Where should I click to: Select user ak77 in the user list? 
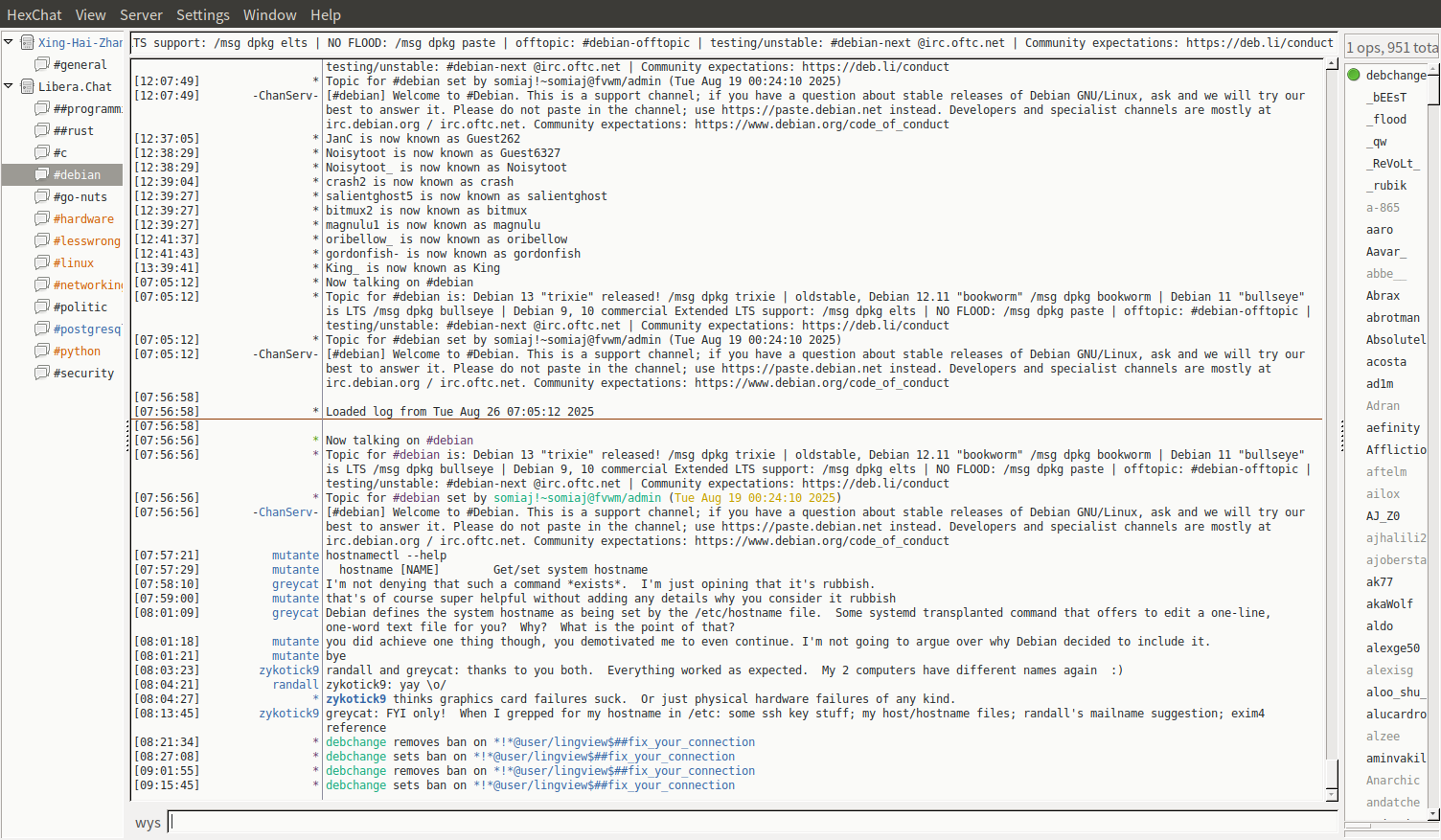[x=1380, y=581]
